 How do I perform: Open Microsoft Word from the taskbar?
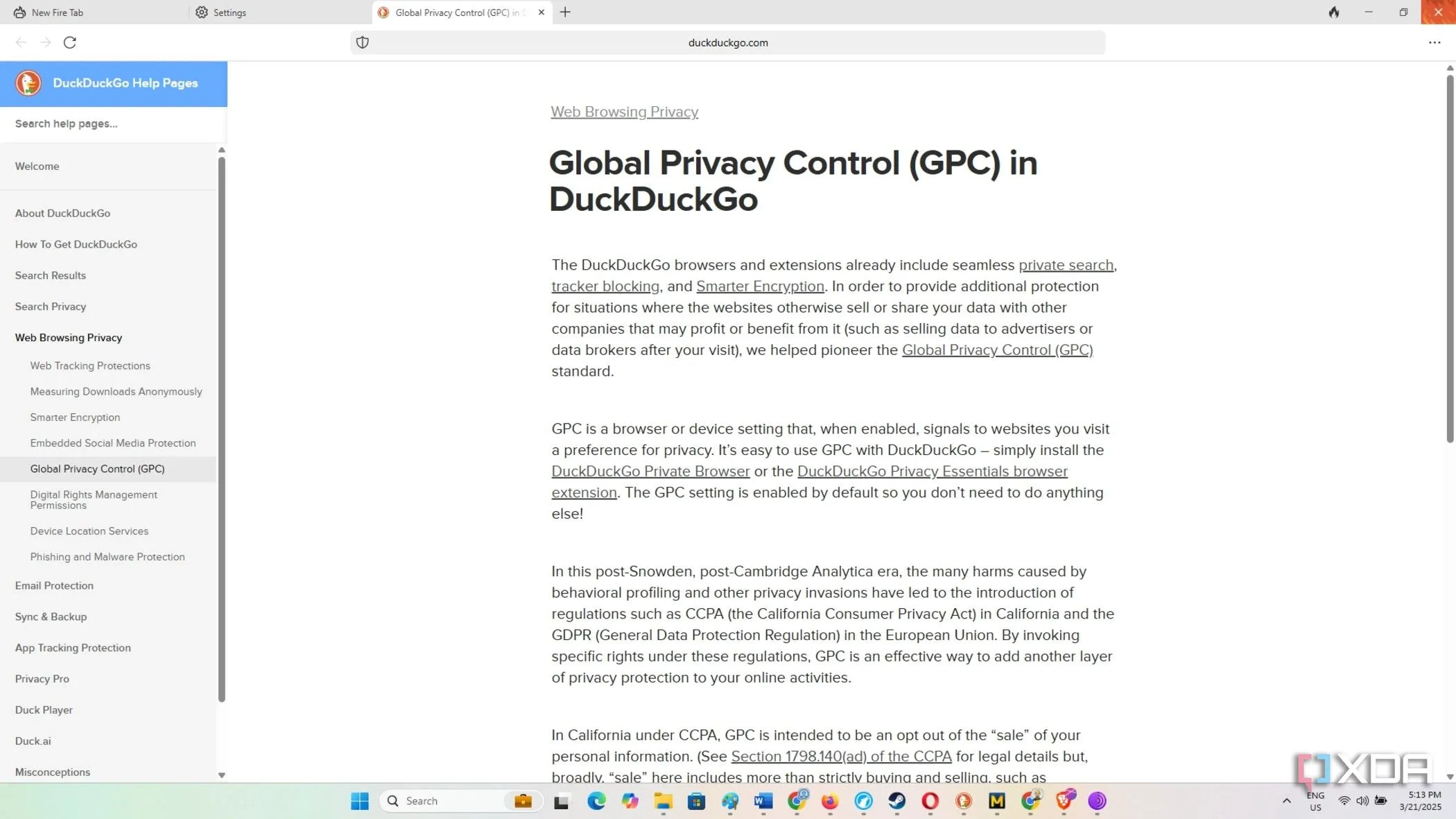coord(763,801)
